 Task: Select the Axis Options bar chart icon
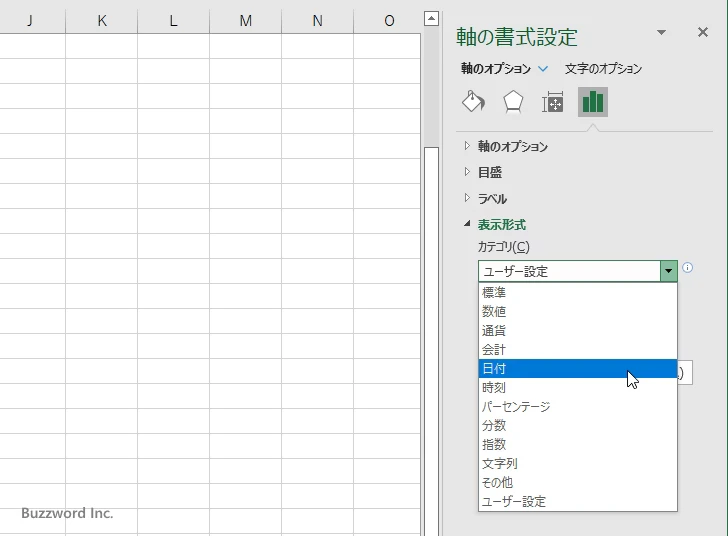(x=593, y=102)
